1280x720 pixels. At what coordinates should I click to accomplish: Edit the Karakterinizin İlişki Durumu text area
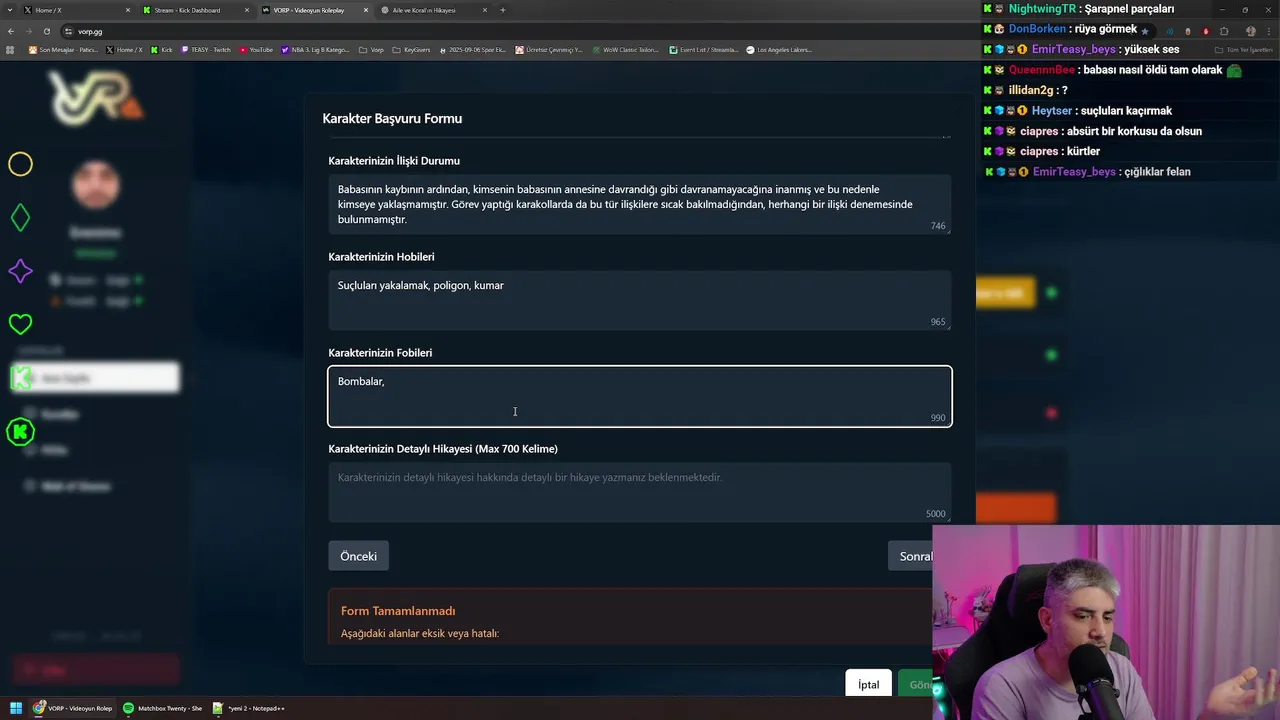tap(640, 204)
